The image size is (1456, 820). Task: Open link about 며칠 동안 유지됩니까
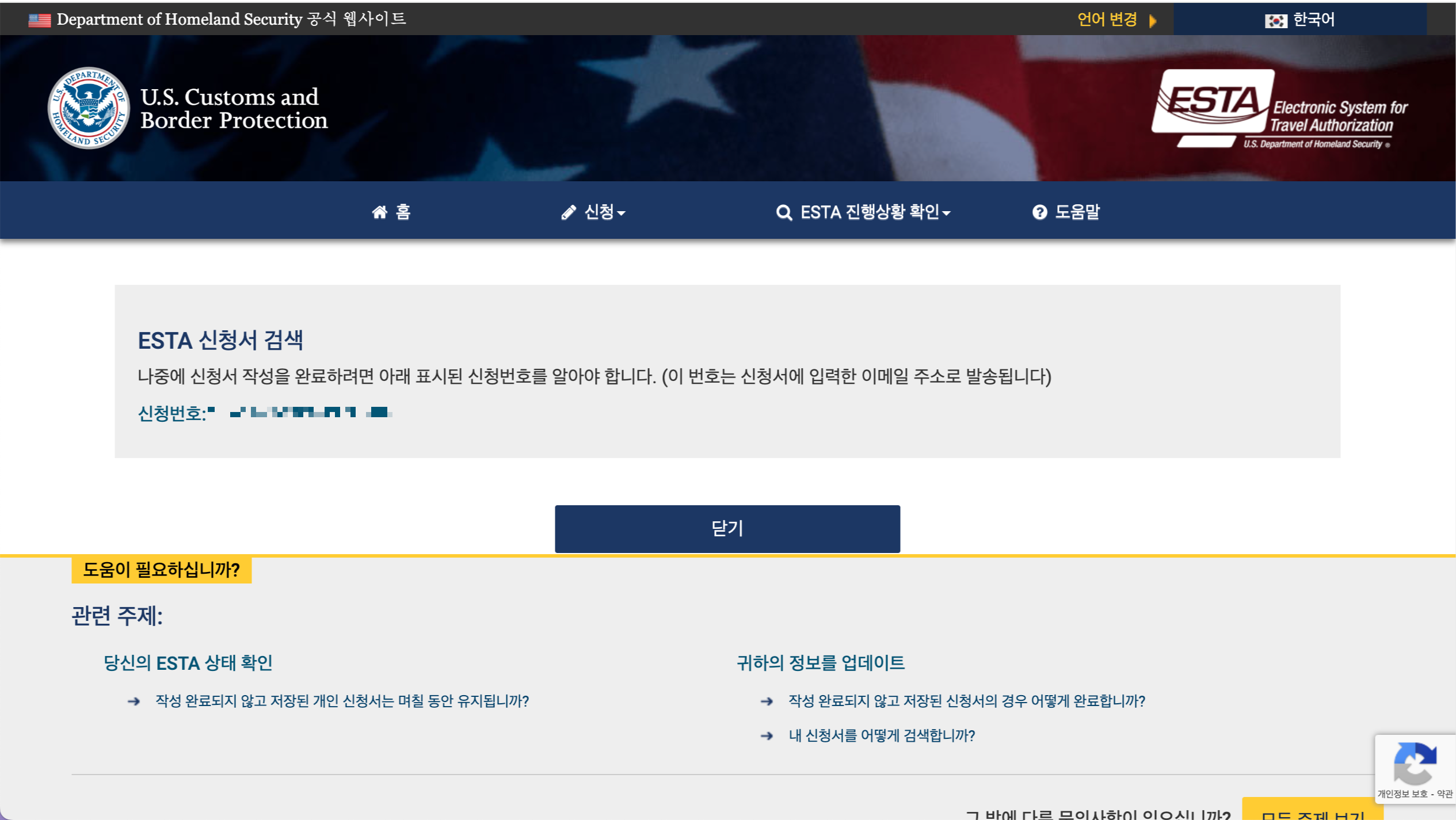(x=342, y=701)
